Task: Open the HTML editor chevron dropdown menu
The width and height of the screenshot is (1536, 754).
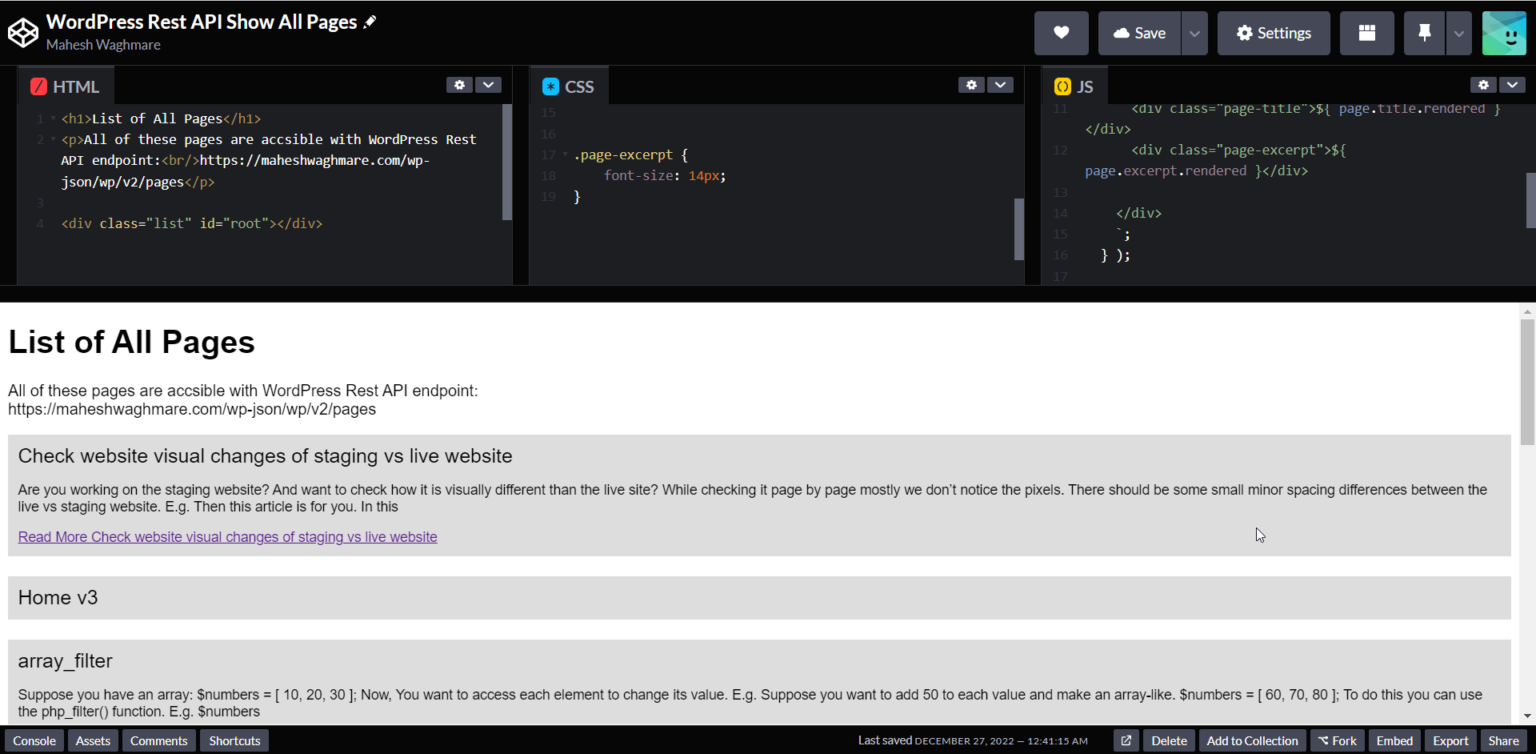Action: pos(488,85)
